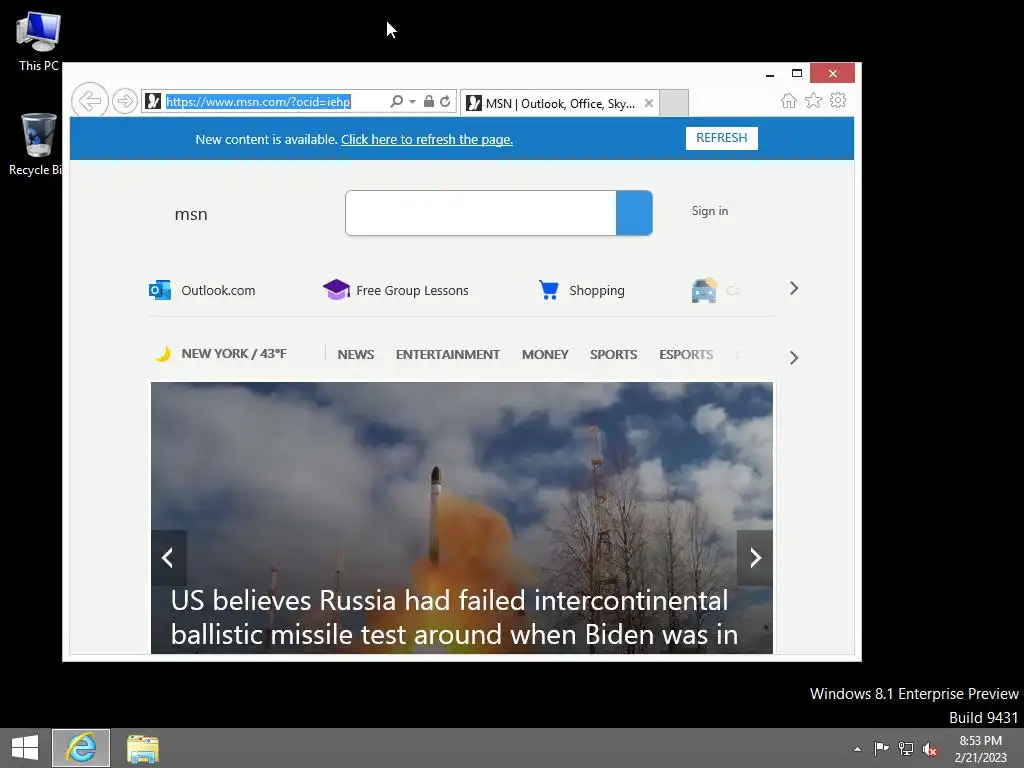Viewport: 1024px width, 768px height.
Task: Click the search magnifier in address bar
Action: pos(396,101)
